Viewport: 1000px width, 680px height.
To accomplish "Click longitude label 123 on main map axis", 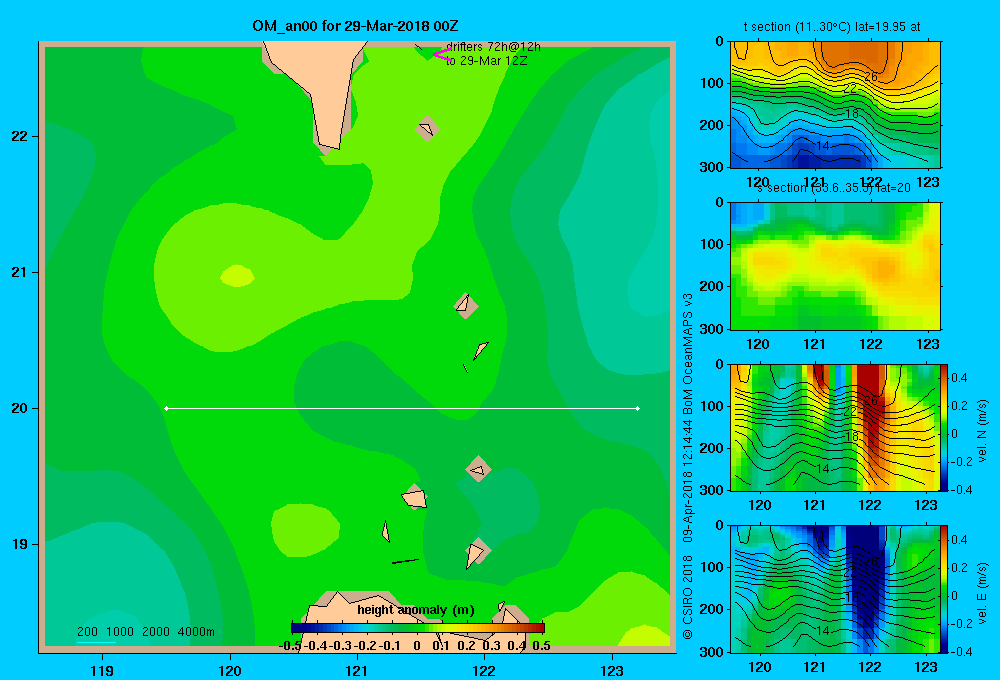I will point(612,670).
